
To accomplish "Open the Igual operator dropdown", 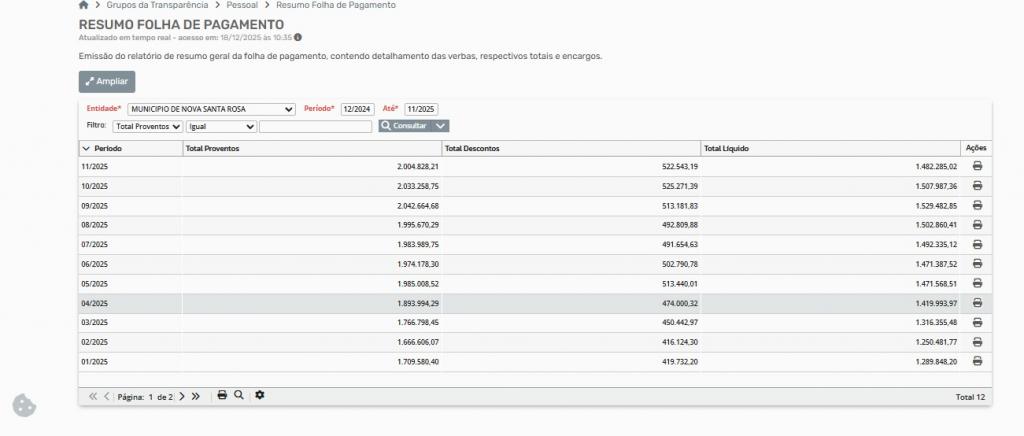I will [221, 127].
